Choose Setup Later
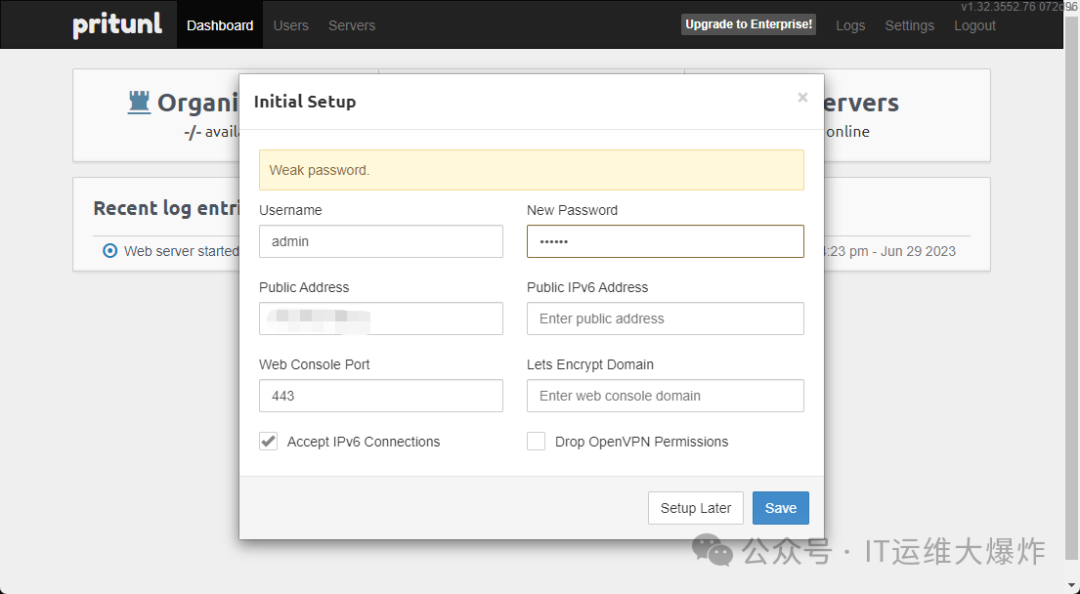 coord(696,508)
